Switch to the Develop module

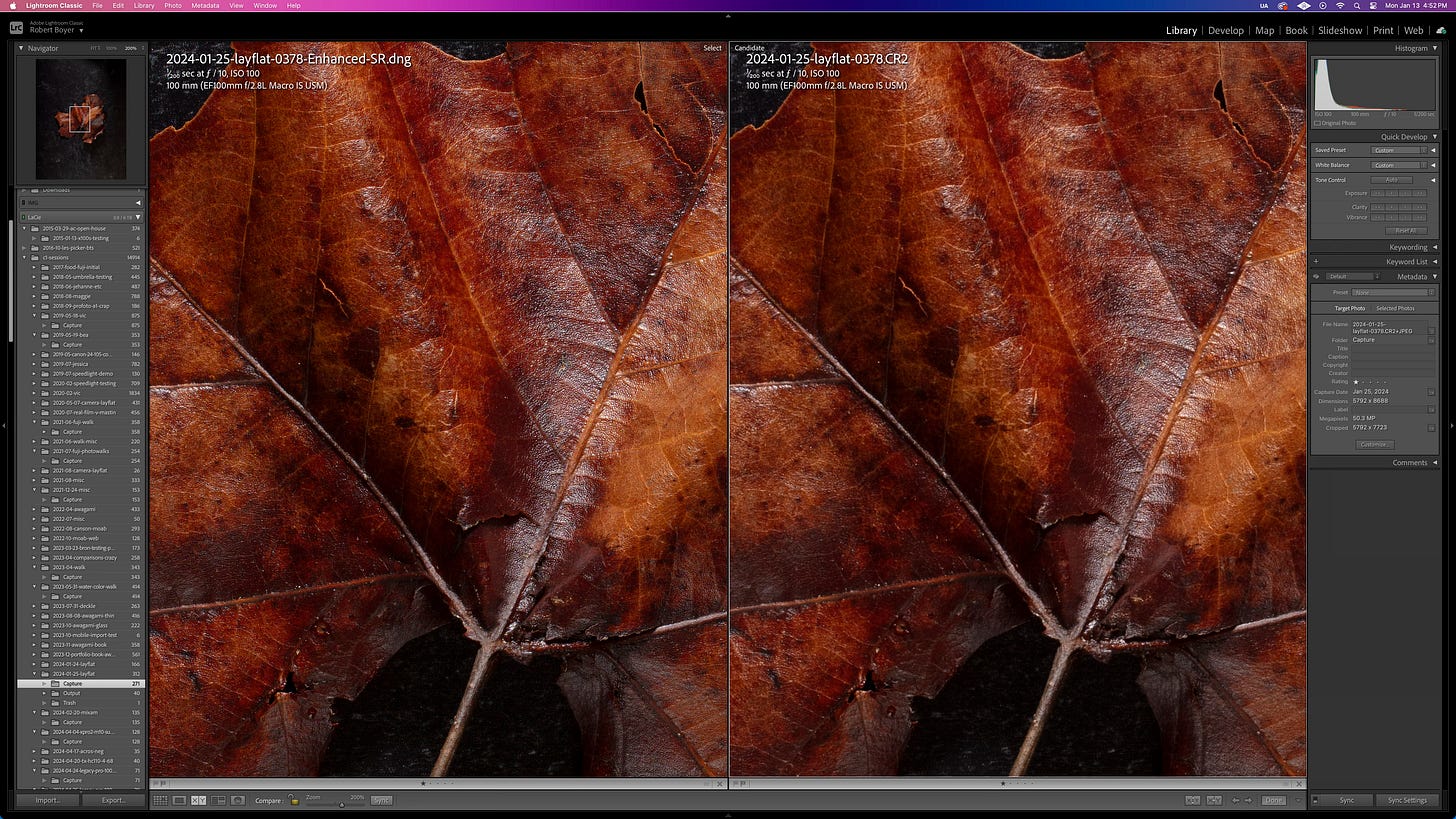click(x=1226, y=30)
